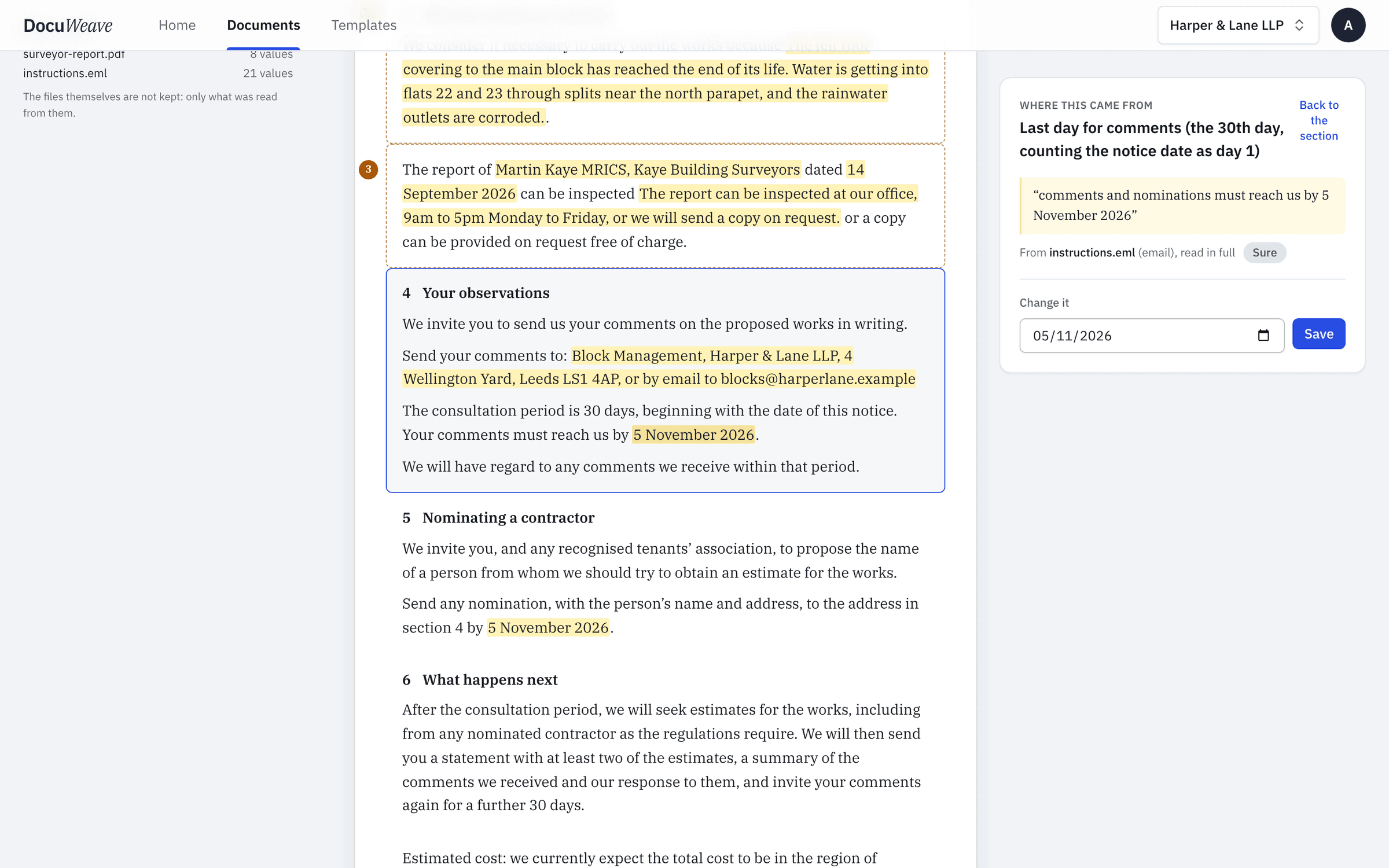The image size is (1389, 868).
Task: Select the Documents tab
Action: coord(263,25)
